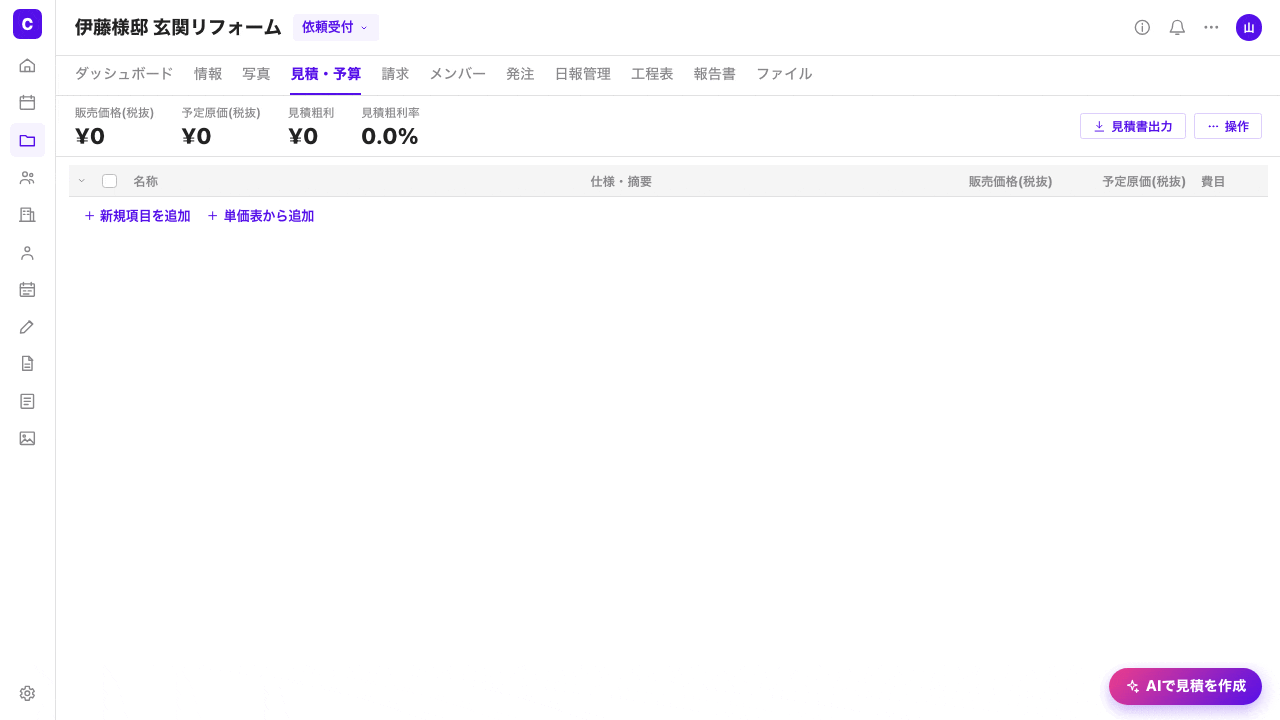Open the user avatar 山 menu
This screenshot has width=1280, height=720.
pyautogui.click(x=1249, y=27)
